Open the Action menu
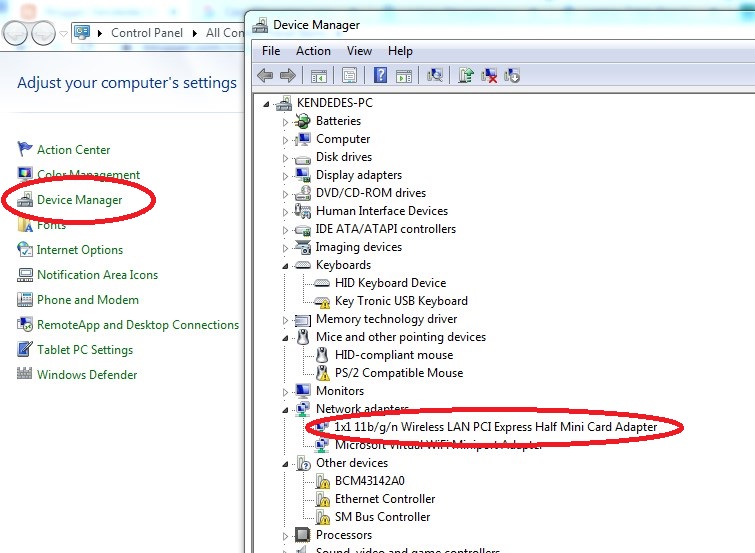 (x=313, y=51)
